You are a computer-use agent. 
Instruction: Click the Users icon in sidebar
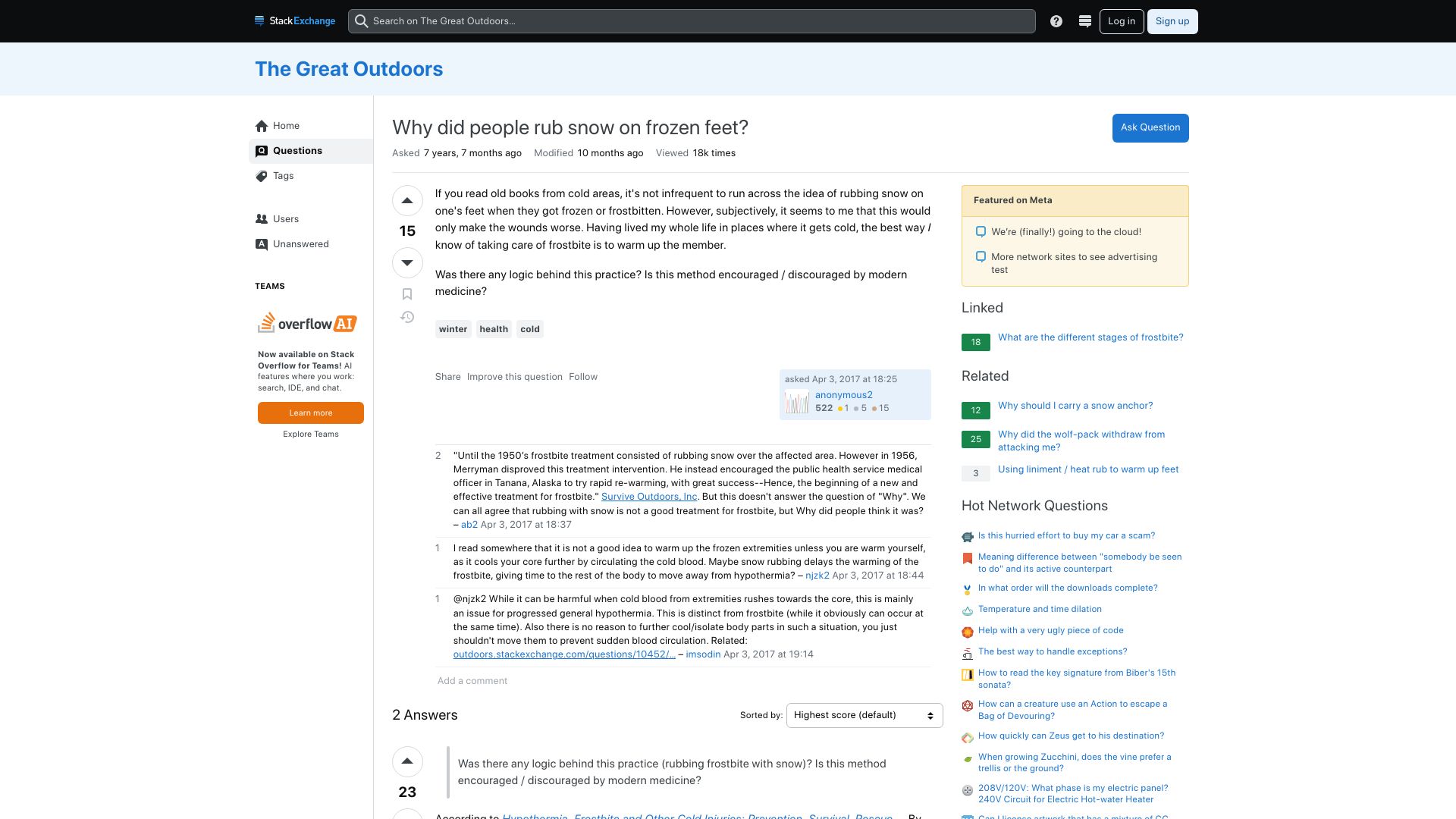click(x=262, y=219)
